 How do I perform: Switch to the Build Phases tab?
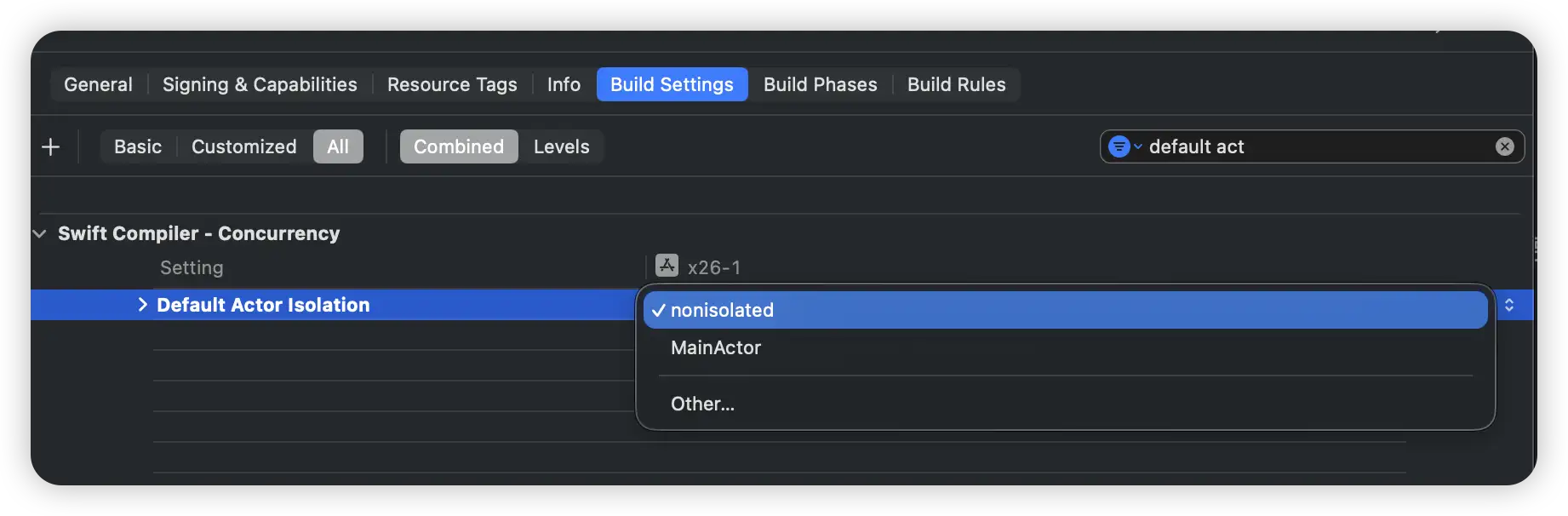coord(820,84)
